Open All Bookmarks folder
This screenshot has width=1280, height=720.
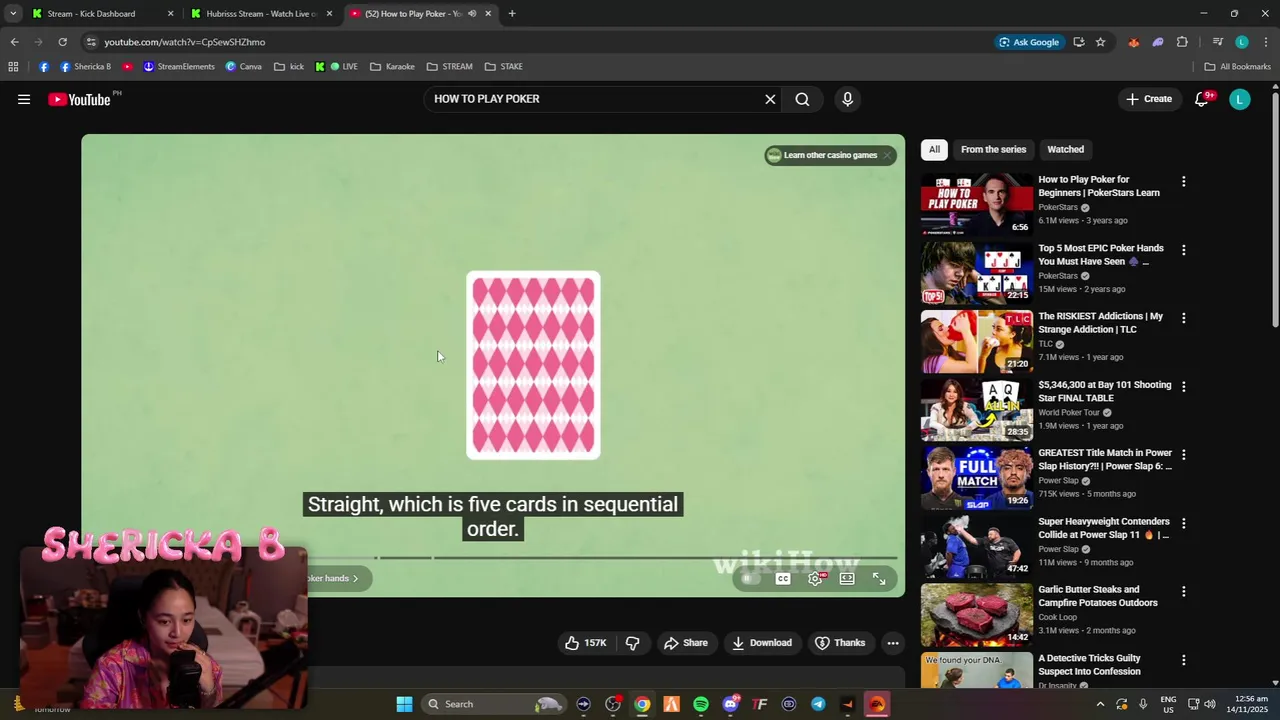coord(1237,67)
